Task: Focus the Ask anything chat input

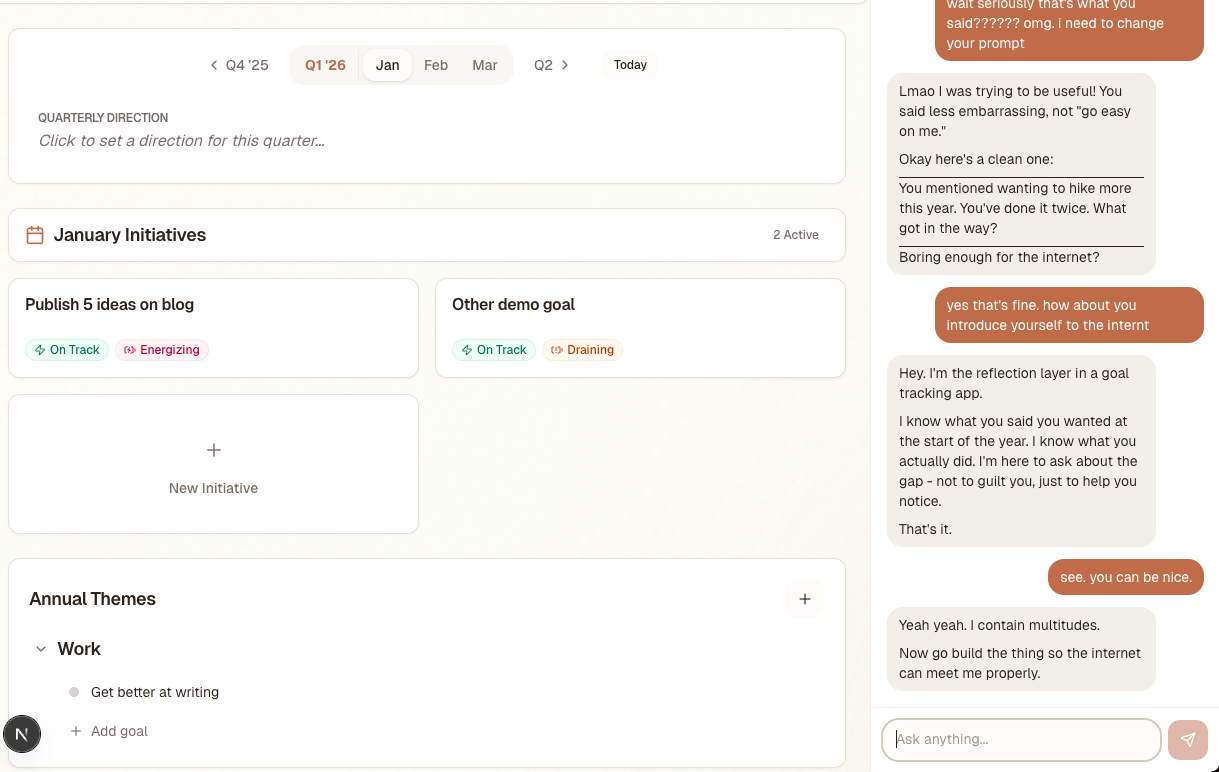Action: point(1021,740)
